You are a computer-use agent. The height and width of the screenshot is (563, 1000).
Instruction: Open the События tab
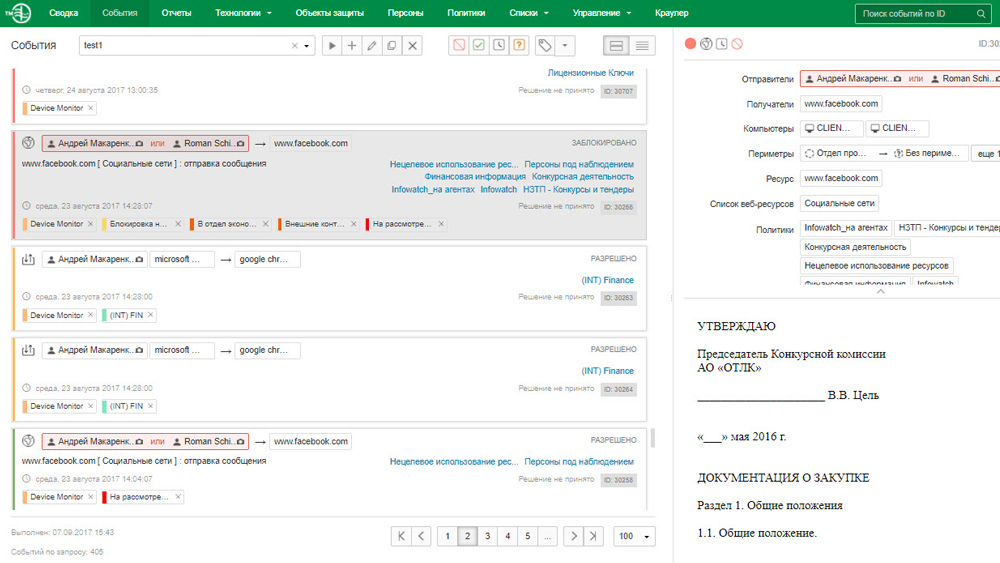[x=120, y=13]
